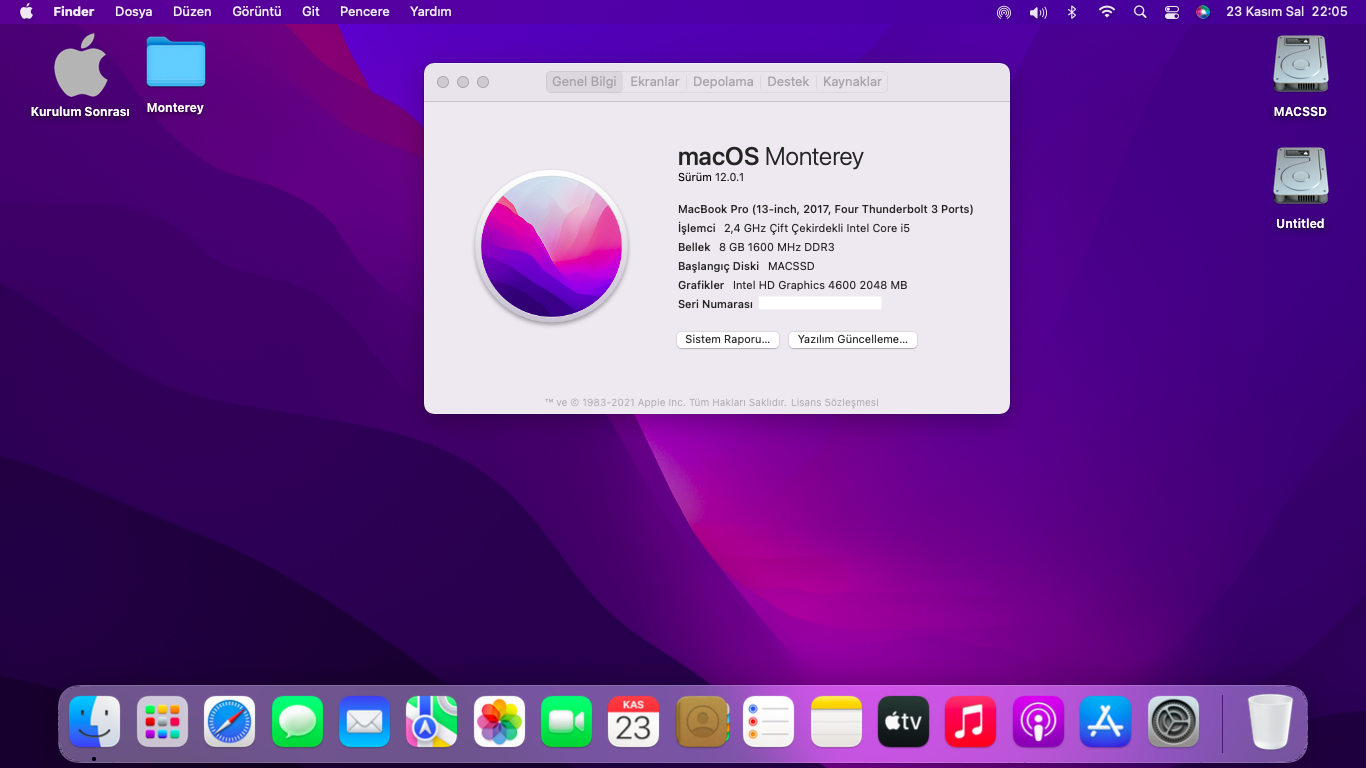Open the Photos app icon
This screenshot has height=768, width=1366.
pyautogui.click(x=499, y=721)
